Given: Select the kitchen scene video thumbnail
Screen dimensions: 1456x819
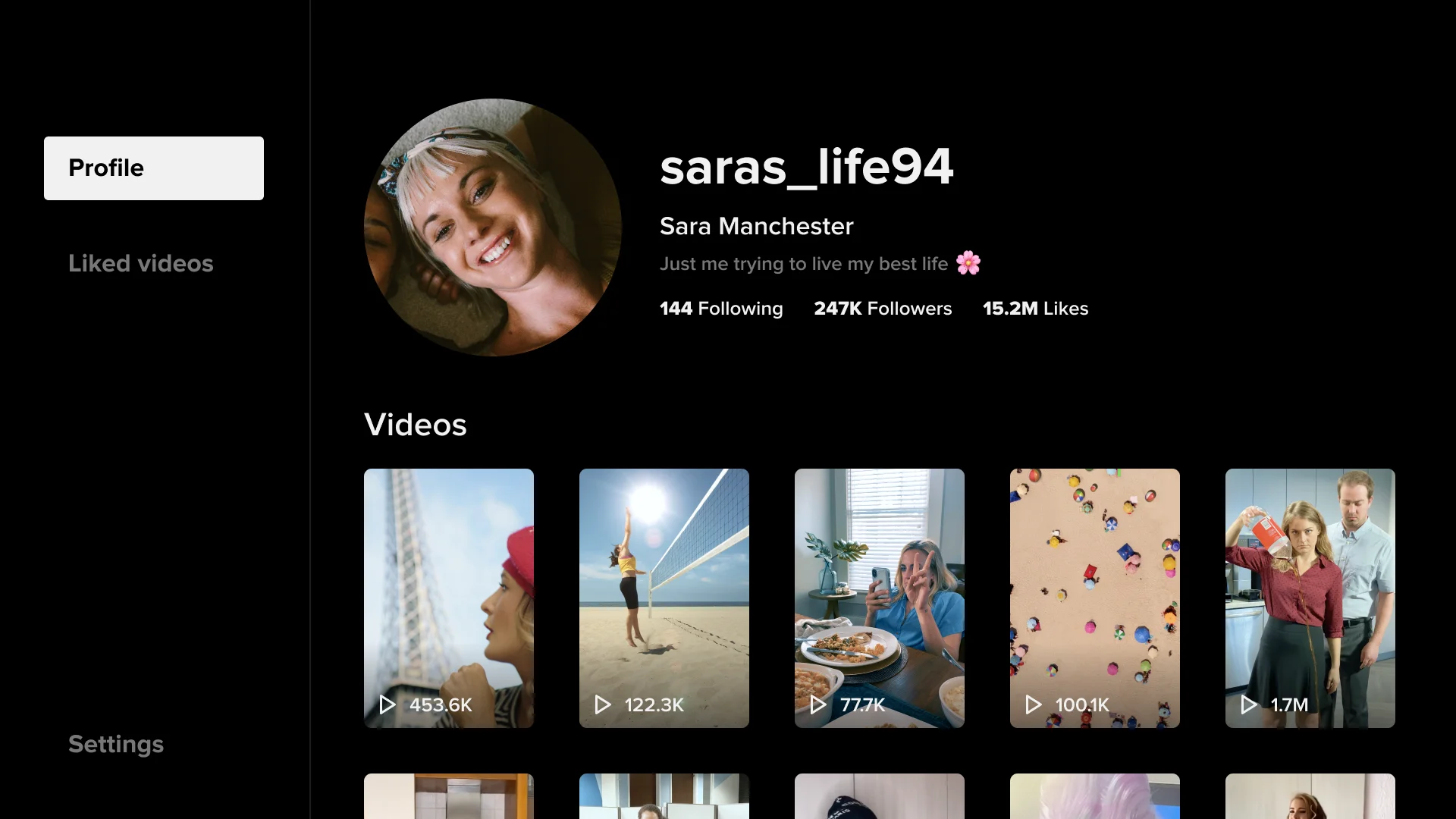Looking at the screenshot, I should pos(1310,598).
